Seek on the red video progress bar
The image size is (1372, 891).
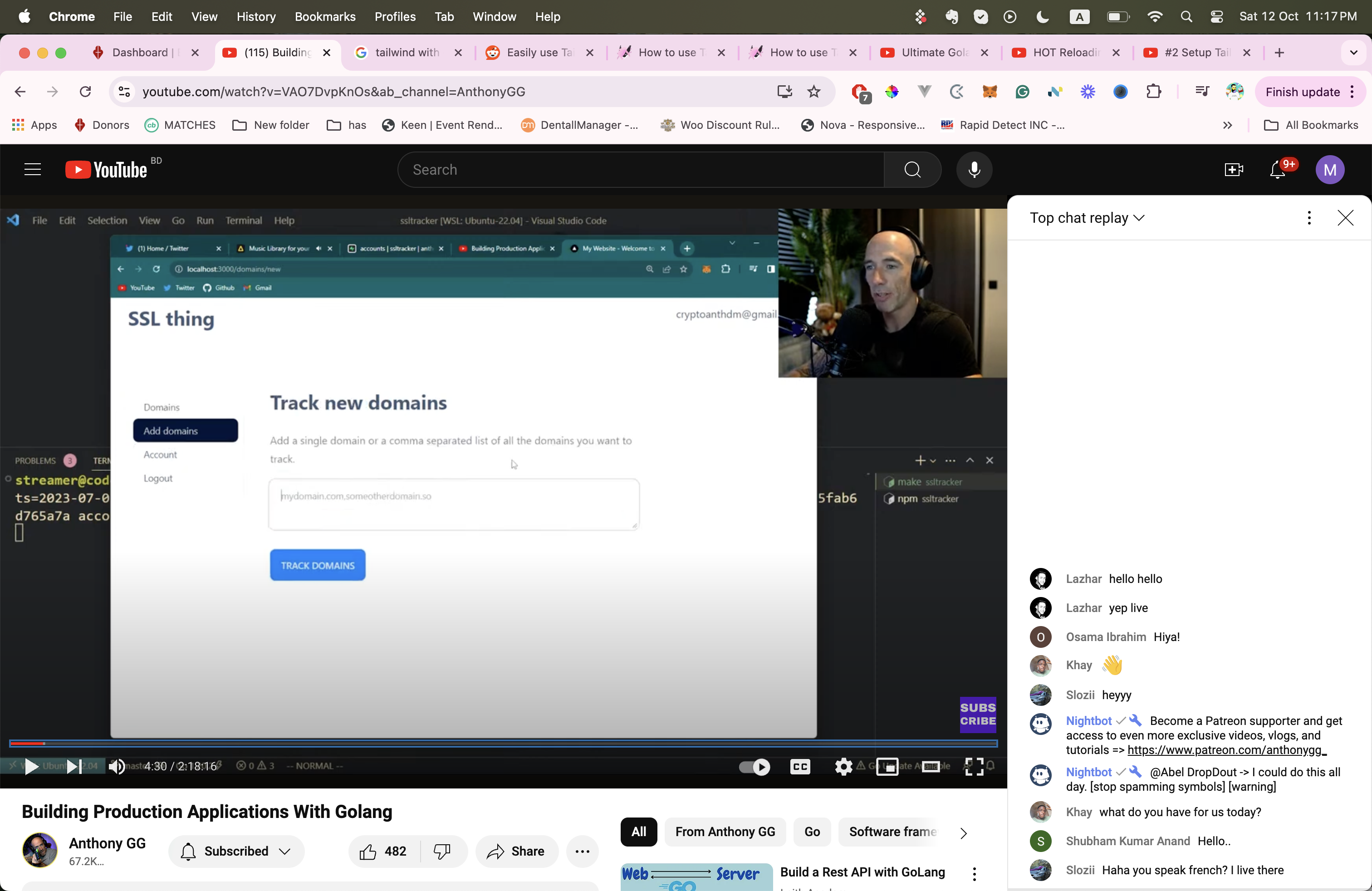pos(503,744)
